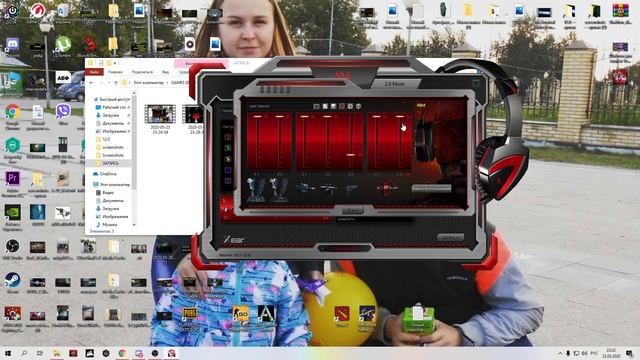The height and width of the screenshot is (360, 640).
Task: Open the Вид ribbon tab in Explorer
Action: 166,72
